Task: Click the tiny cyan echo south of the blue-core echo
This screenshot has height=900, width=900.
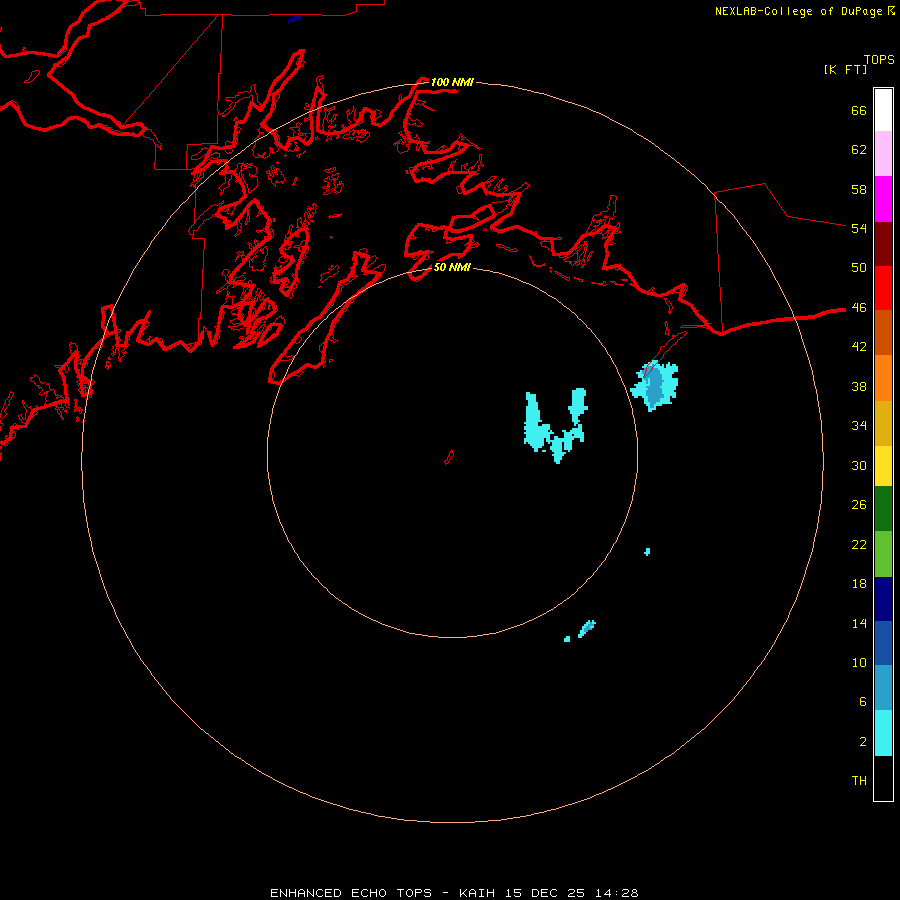Action: pos(647,552)
